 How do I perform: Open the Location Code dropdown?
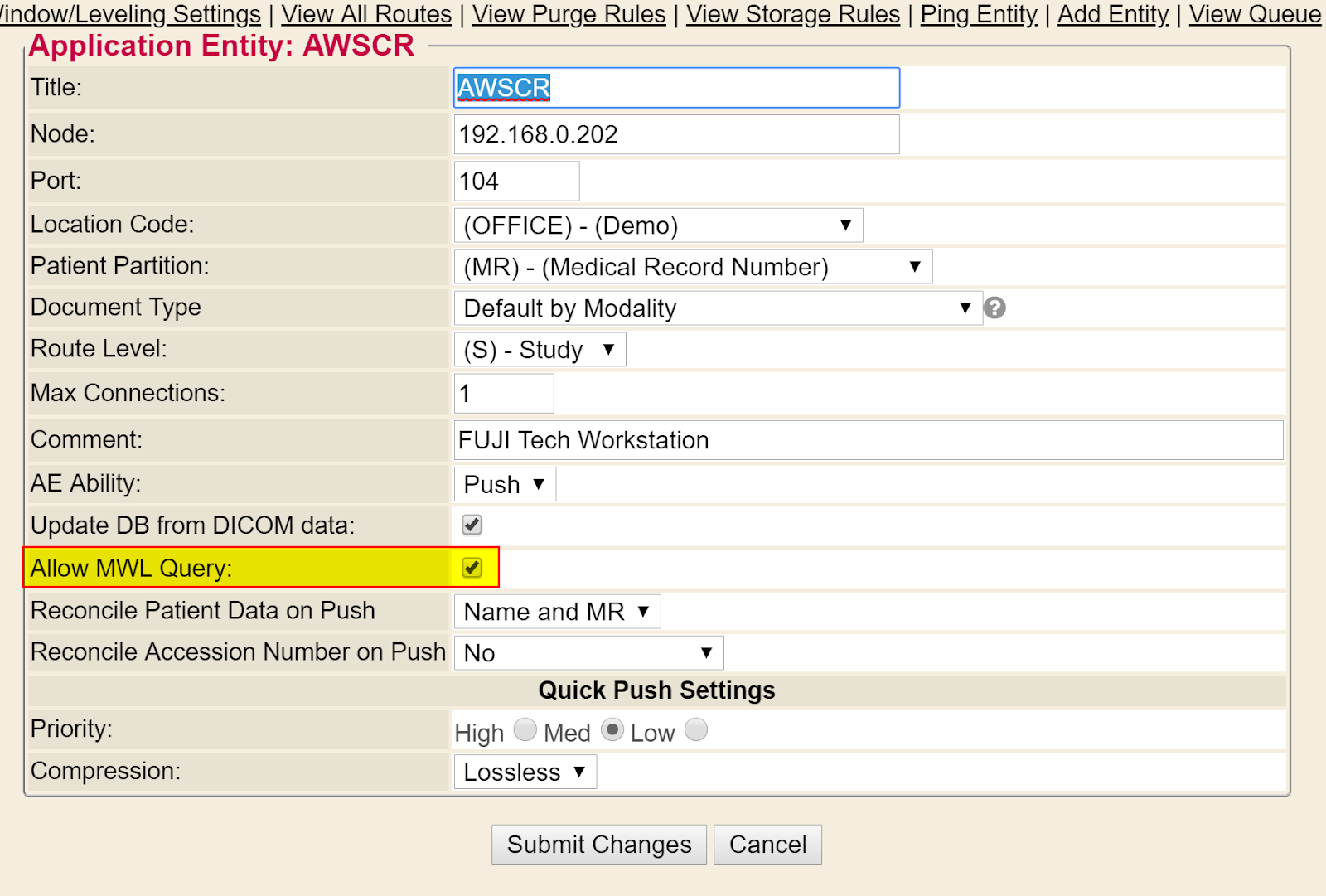pyautogui.click(x=658, y=225)
